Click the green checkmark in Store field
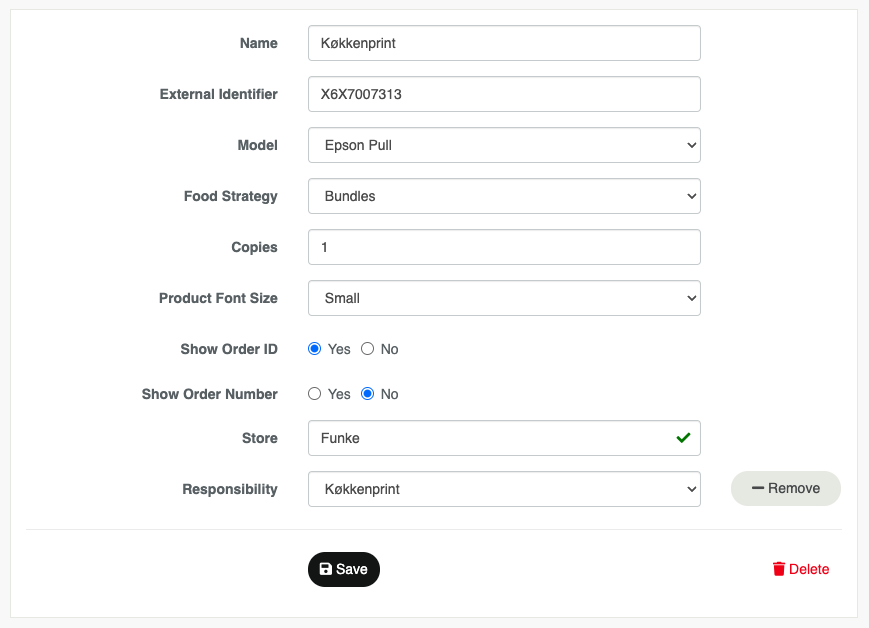This screenshot has width=869, height=628. tap(683, 438)
